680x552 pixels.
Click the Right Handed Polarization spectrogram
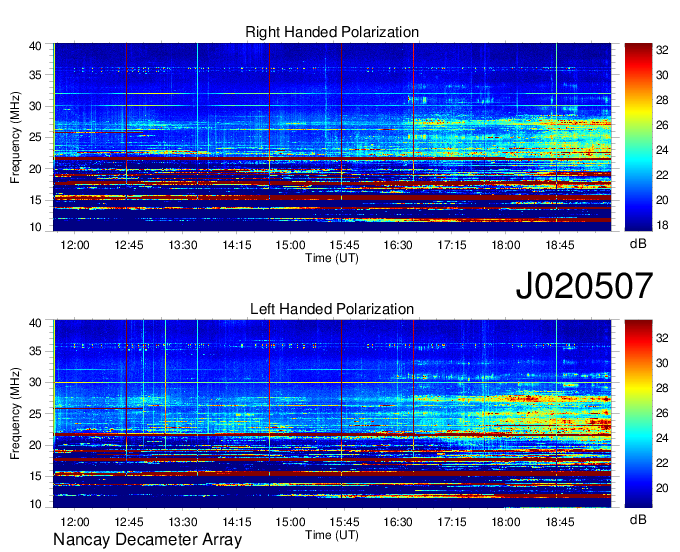(x=332, y=137)
